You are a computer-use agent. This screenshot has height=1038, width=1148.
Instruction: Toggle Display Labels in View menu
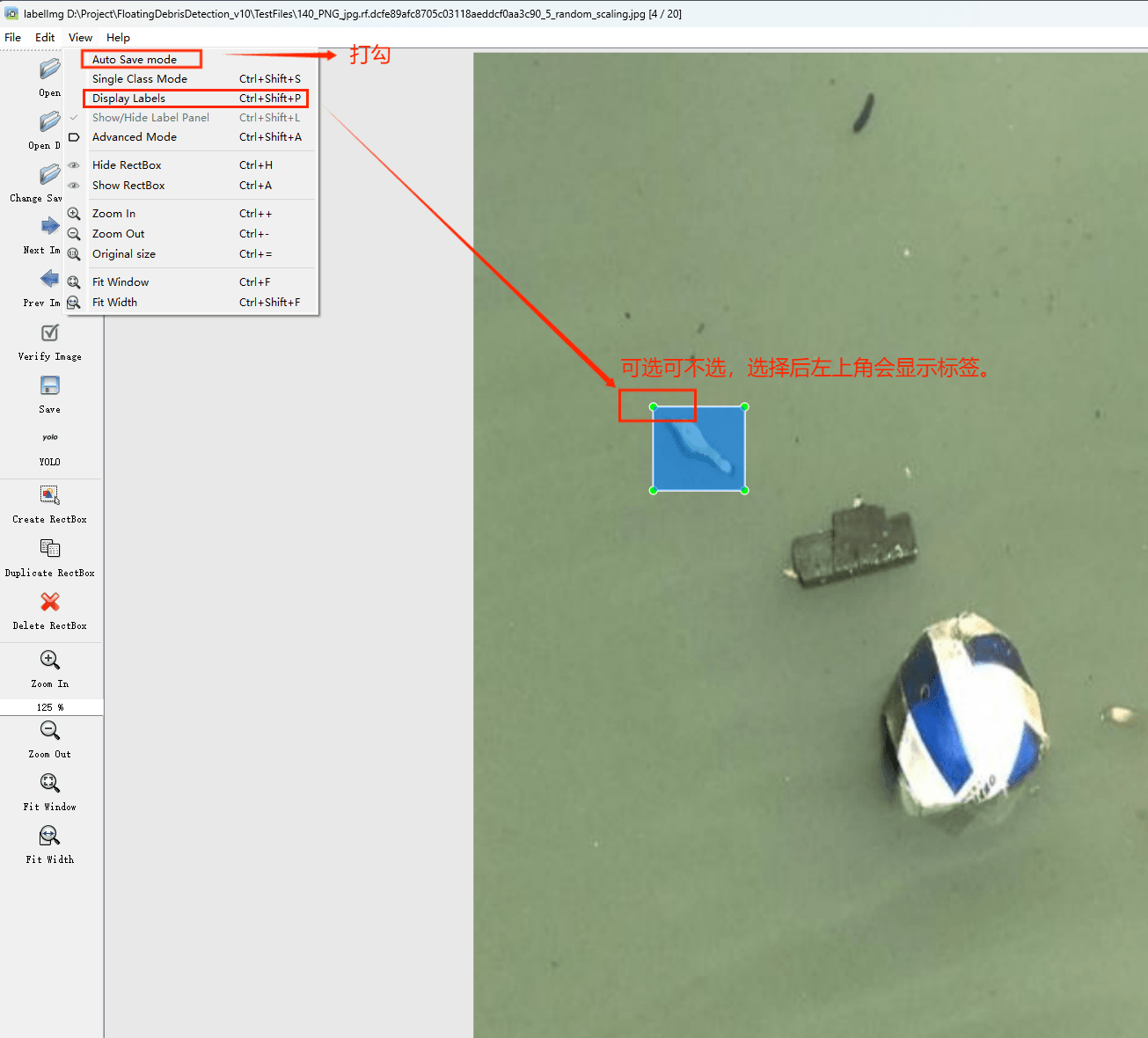(192, 99)
